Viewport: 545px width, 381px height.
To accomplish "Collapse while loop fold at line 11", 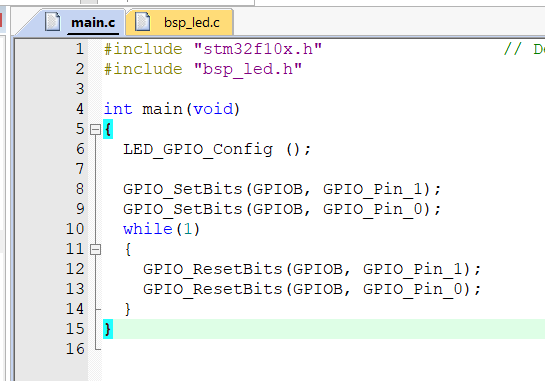I will point(95,250).
